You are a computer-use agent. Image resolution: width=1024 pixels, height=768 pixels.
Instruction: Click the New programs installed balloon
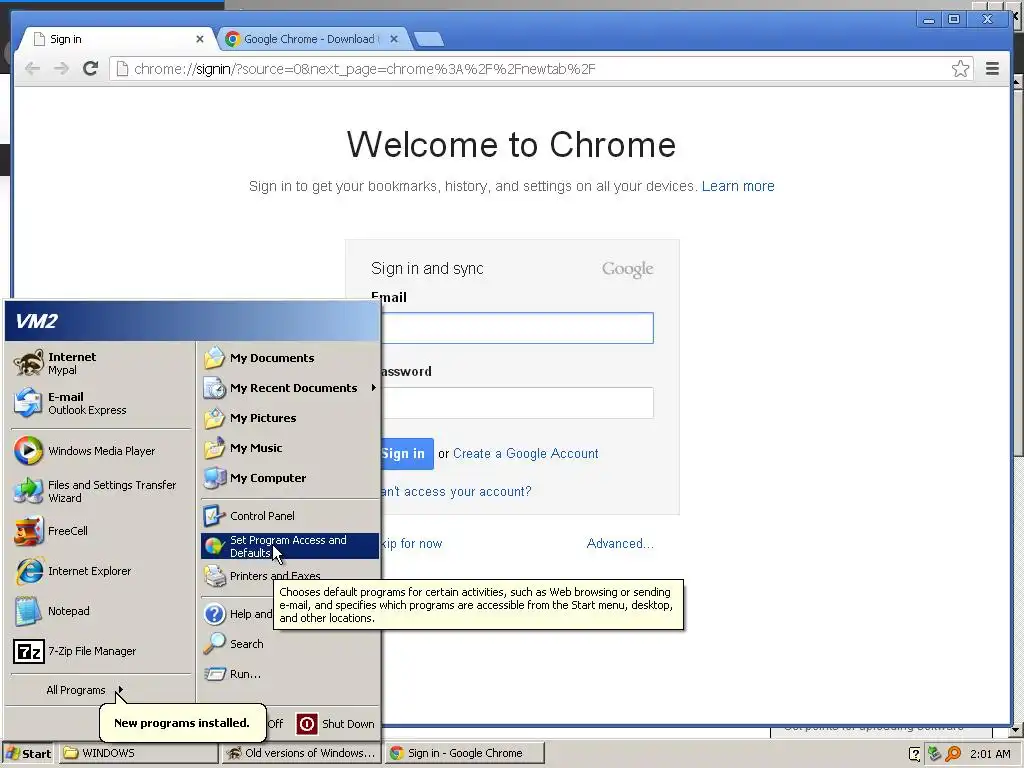[x=182, y=723]
